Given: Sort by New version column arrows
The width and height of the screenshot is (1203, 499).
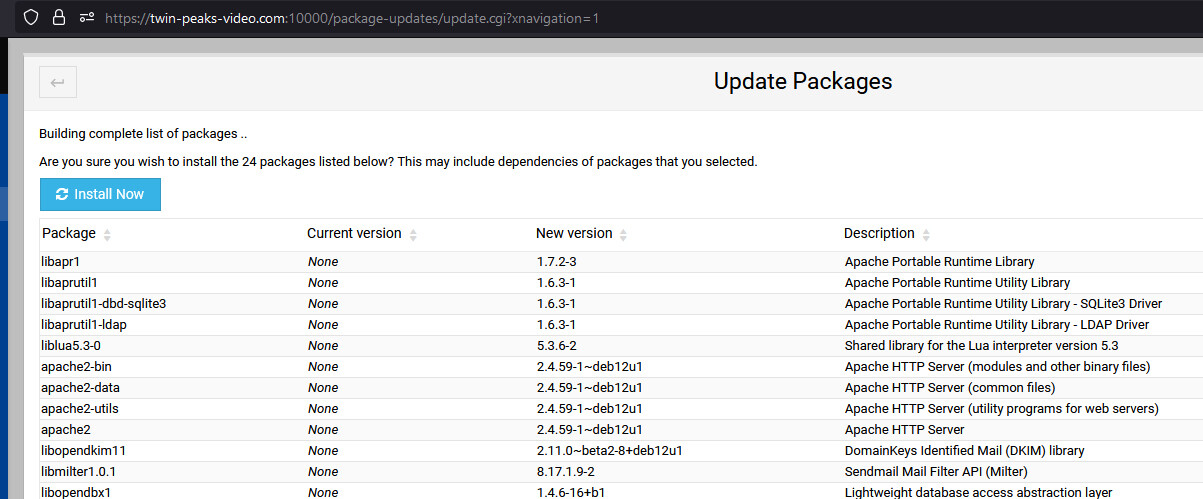Looking at the screenshot, I should coord(624,234).
